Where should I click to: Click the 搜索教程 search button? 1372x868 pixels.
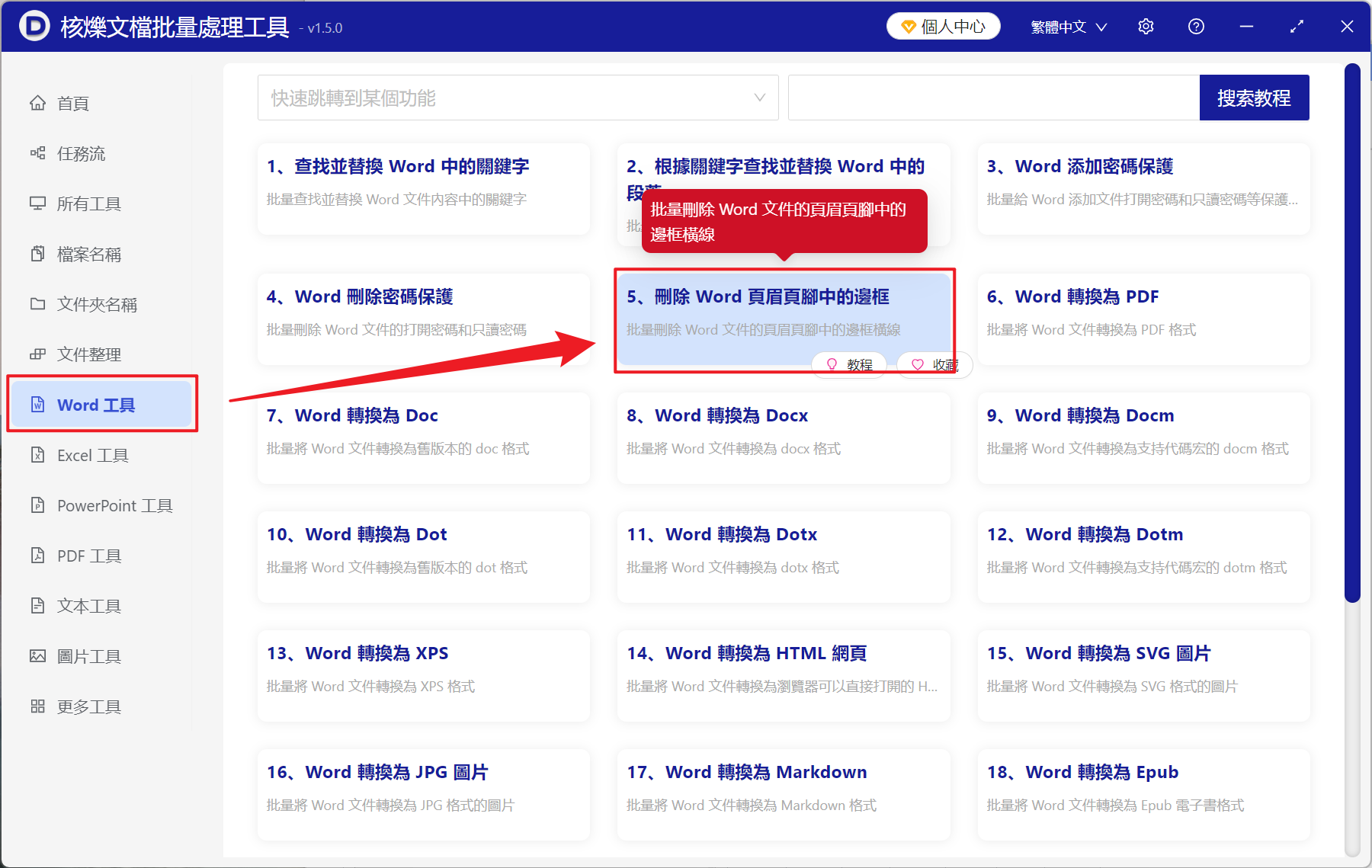tap(1254, 98)
